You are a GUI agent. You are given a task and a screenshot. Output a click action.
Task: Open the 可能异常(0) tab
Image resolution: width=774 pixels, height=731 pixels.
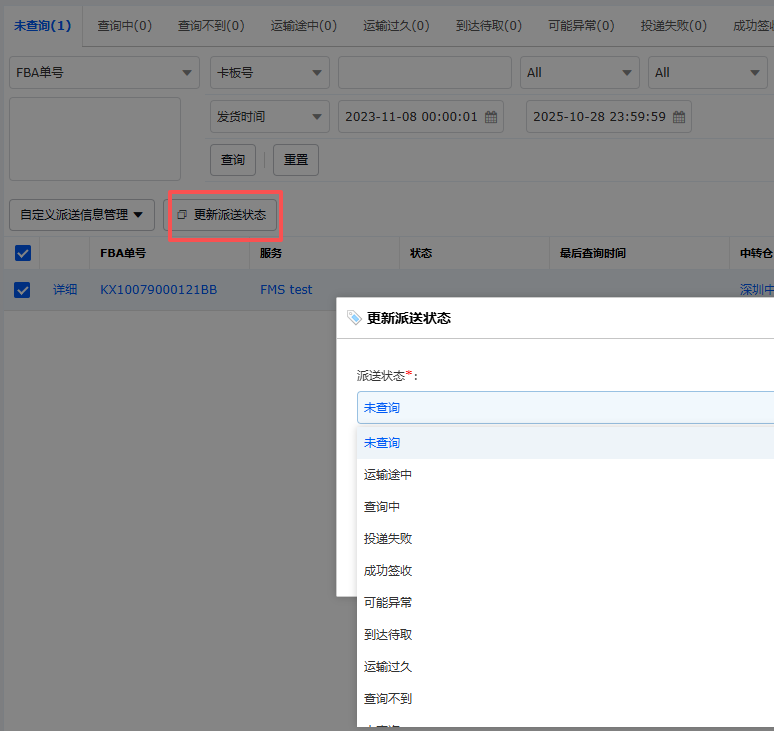tap(581, 26)
